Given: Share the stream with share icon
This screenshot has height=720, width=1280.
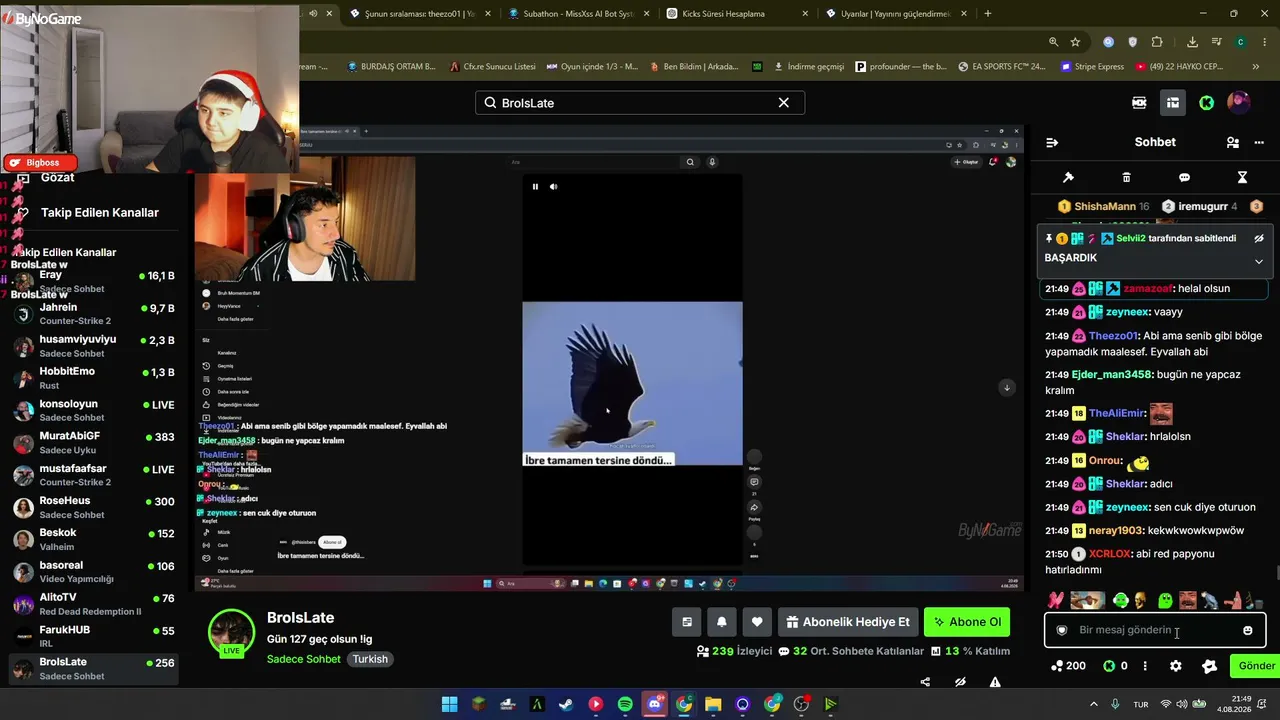Looking at the screenshot, I should tap(925, 682).
